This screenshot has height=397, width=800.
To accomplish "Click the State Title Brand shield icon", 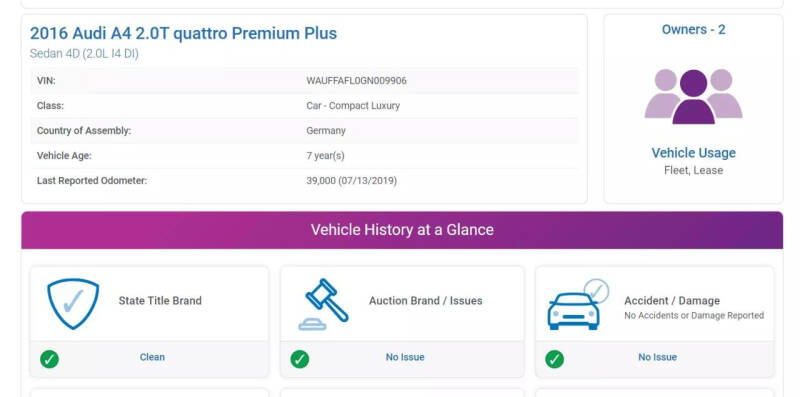I will 73,304.
